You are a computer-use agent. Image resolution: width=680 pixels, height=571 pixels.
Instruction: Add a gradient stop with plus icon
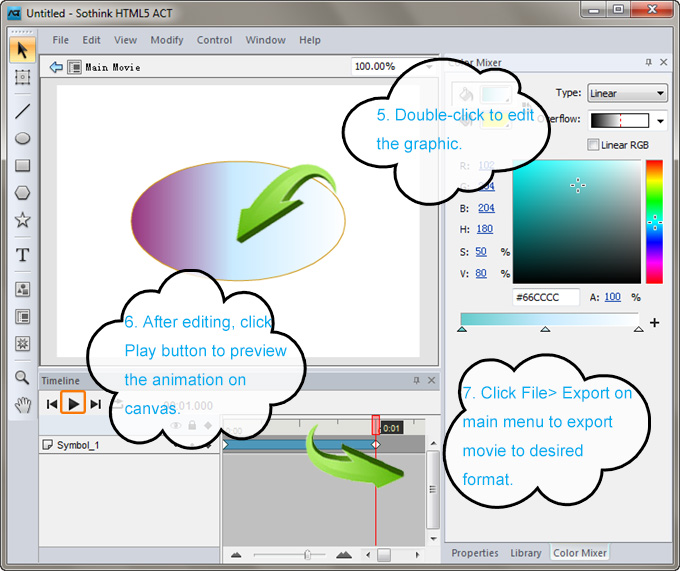pyautogui.click(x=655, y=323)
